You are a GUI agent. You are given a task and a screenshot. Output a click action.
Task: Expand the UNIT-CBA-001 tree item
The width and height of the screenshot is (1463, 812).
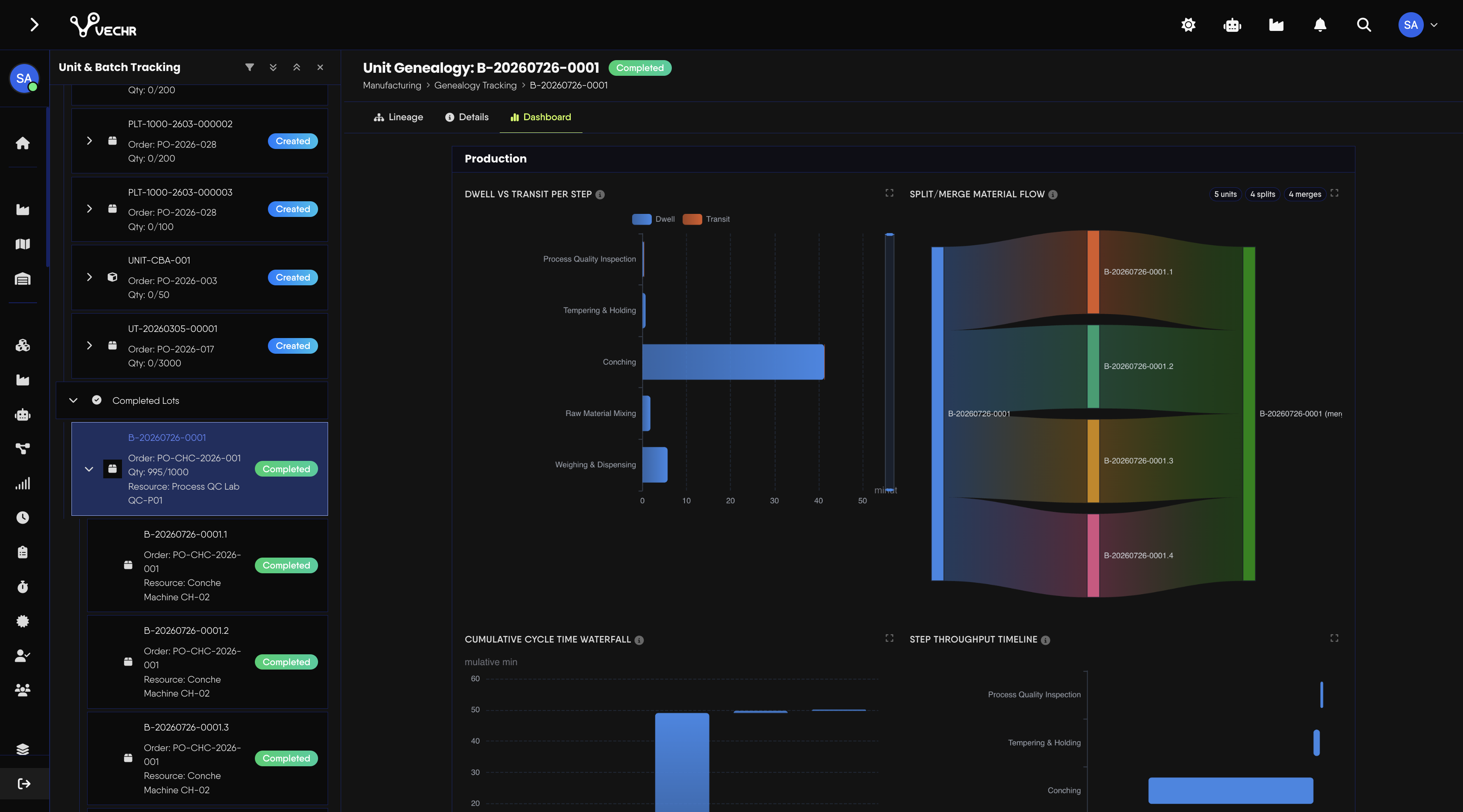click(89, 277)
